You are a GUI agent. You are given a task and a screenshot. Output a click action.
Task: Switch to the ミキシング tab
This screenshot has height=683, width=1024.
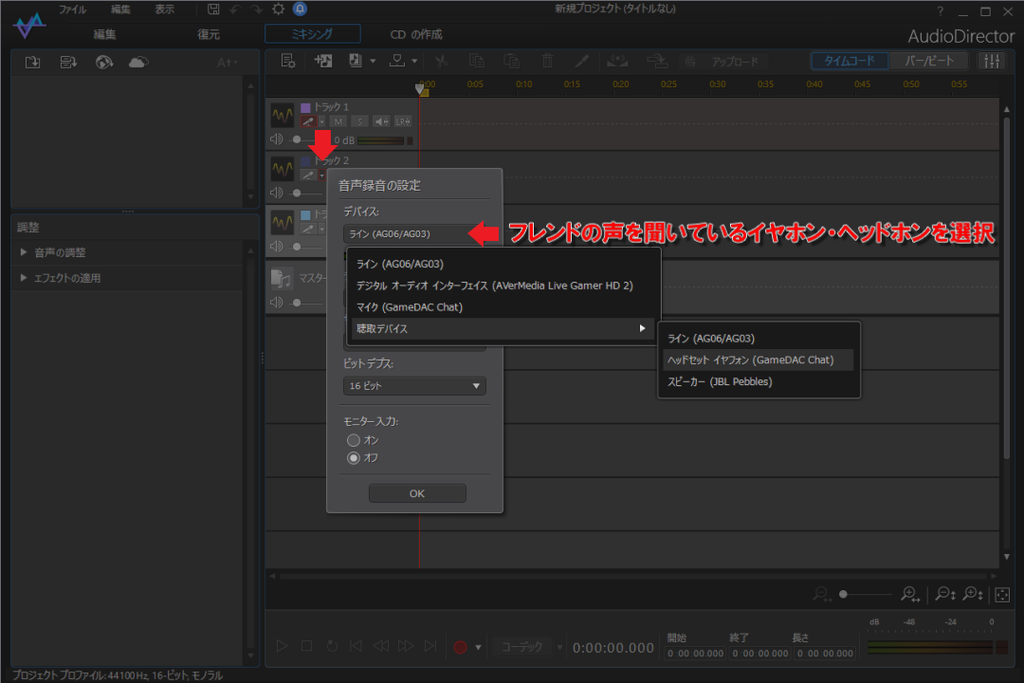click(312, 33)
